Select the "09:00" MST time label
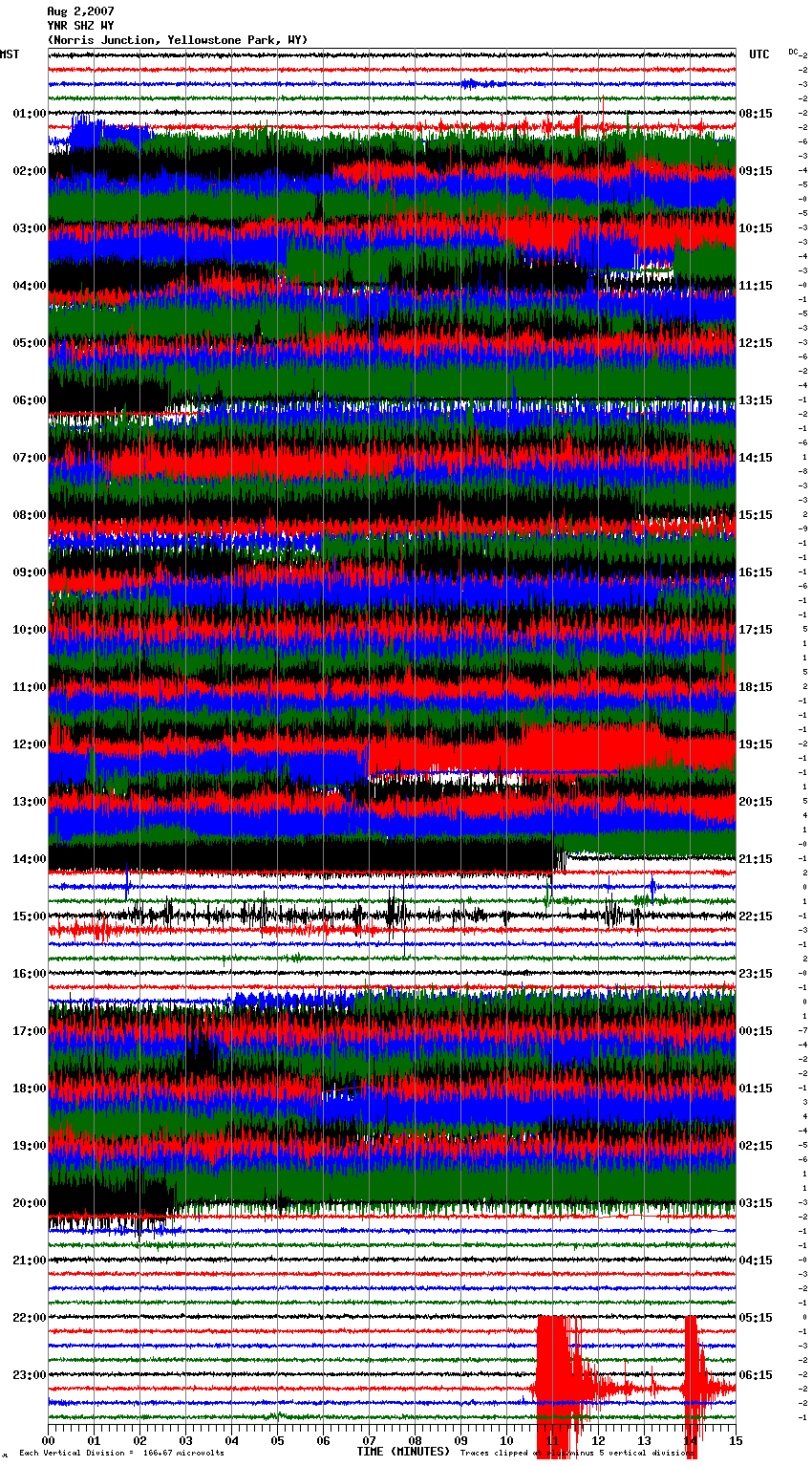Viewport: 812px width, 1466px height. click(30, 572)
